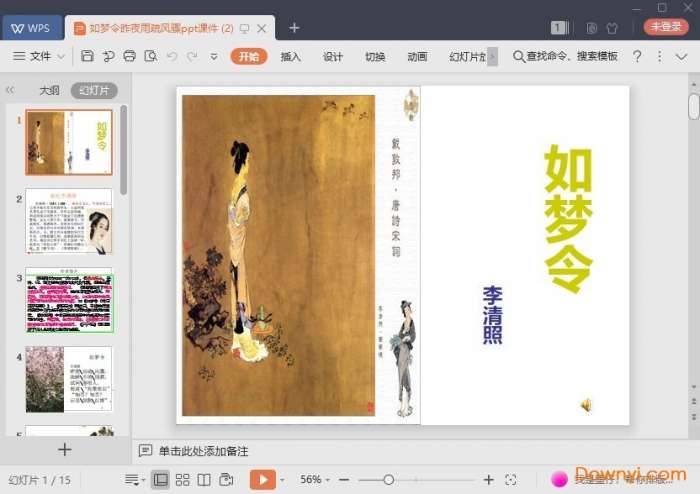Expand the quick access toolbar customize arrow
Viewport: 700px width, 494px height.
coord(214,57)
